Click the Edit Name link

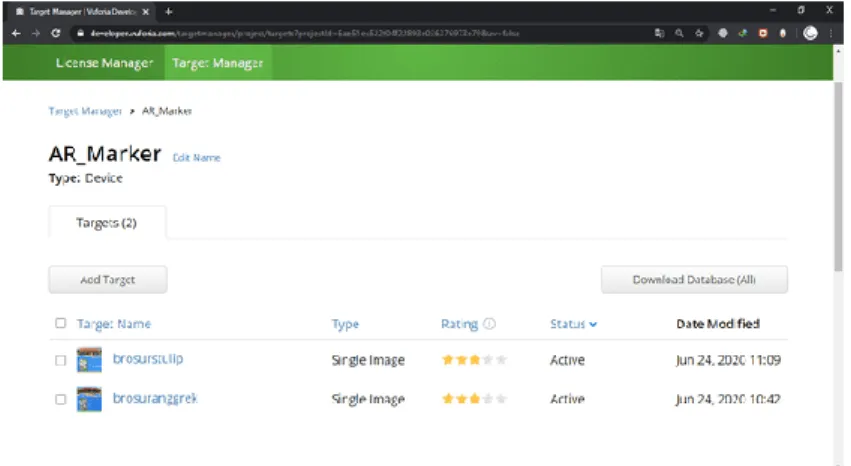pyautogui.click(x=196, y=158)
